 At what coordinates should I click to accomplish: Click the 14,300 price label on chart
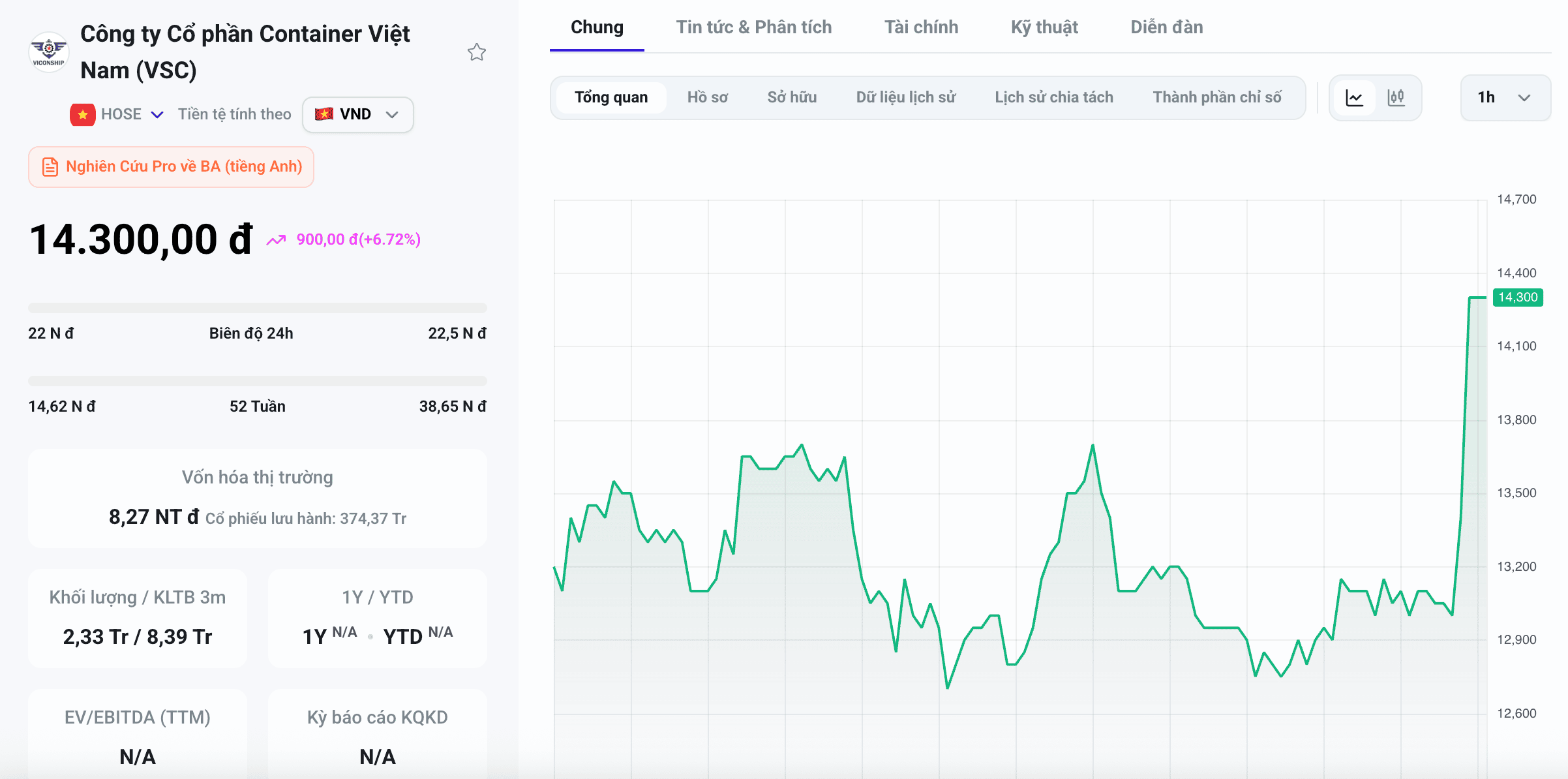1518,298
